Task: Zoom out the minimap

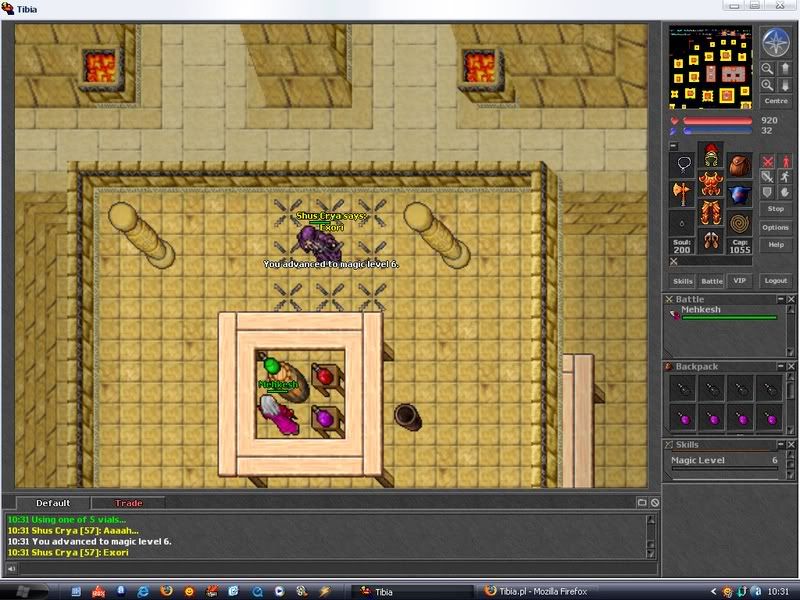Action: 767,68
